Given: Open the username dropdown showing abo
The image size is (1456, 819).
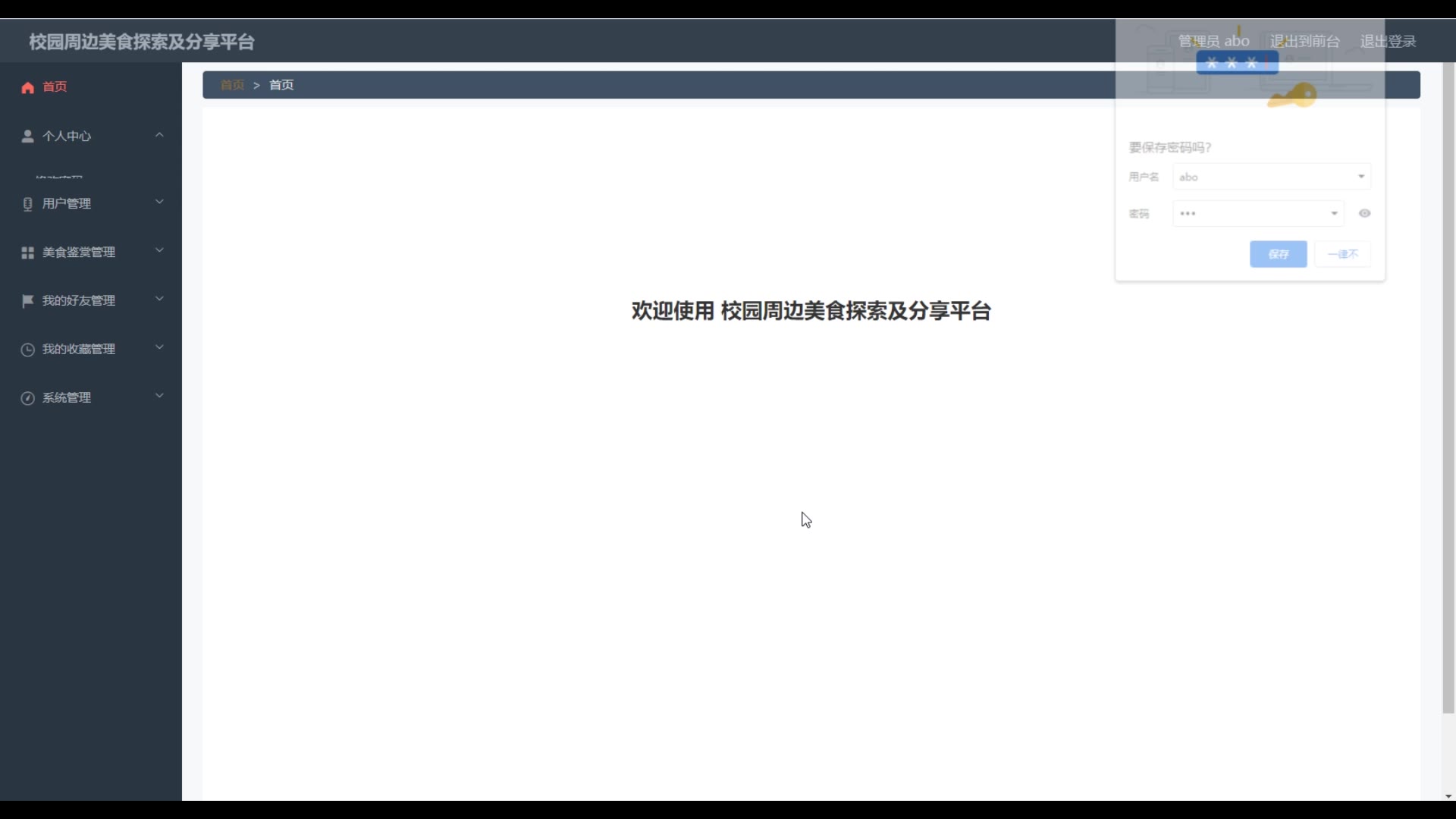Looking at the screenshot, I should (1361, 177).
